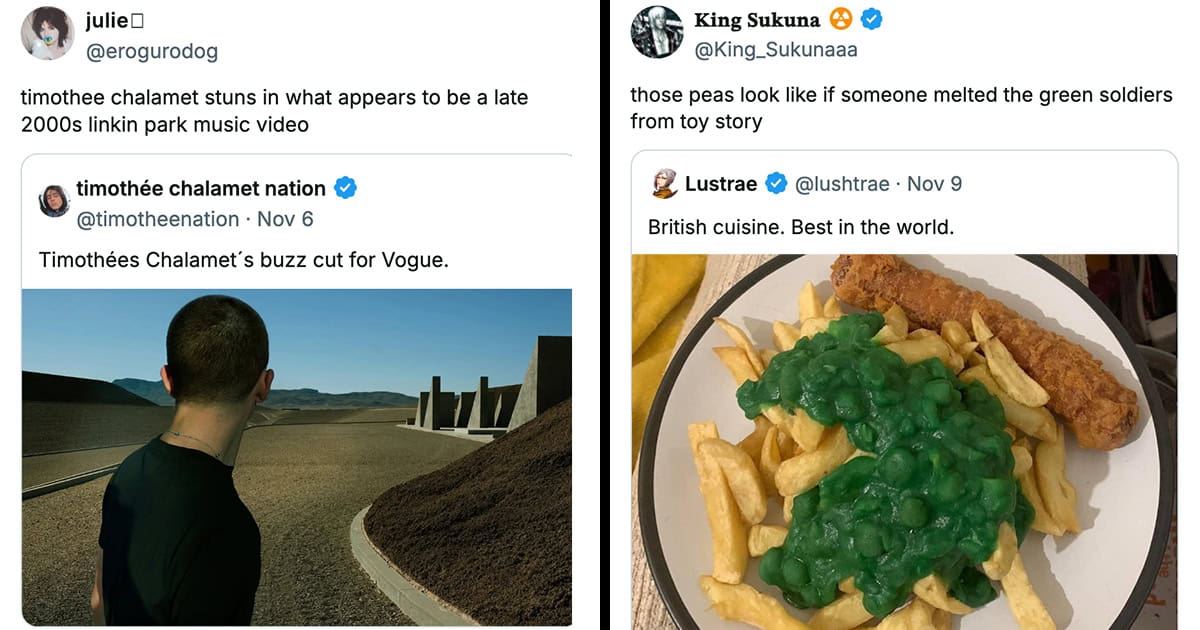
Task: Open the buzz cut desert photo
Action: [296, 457]
